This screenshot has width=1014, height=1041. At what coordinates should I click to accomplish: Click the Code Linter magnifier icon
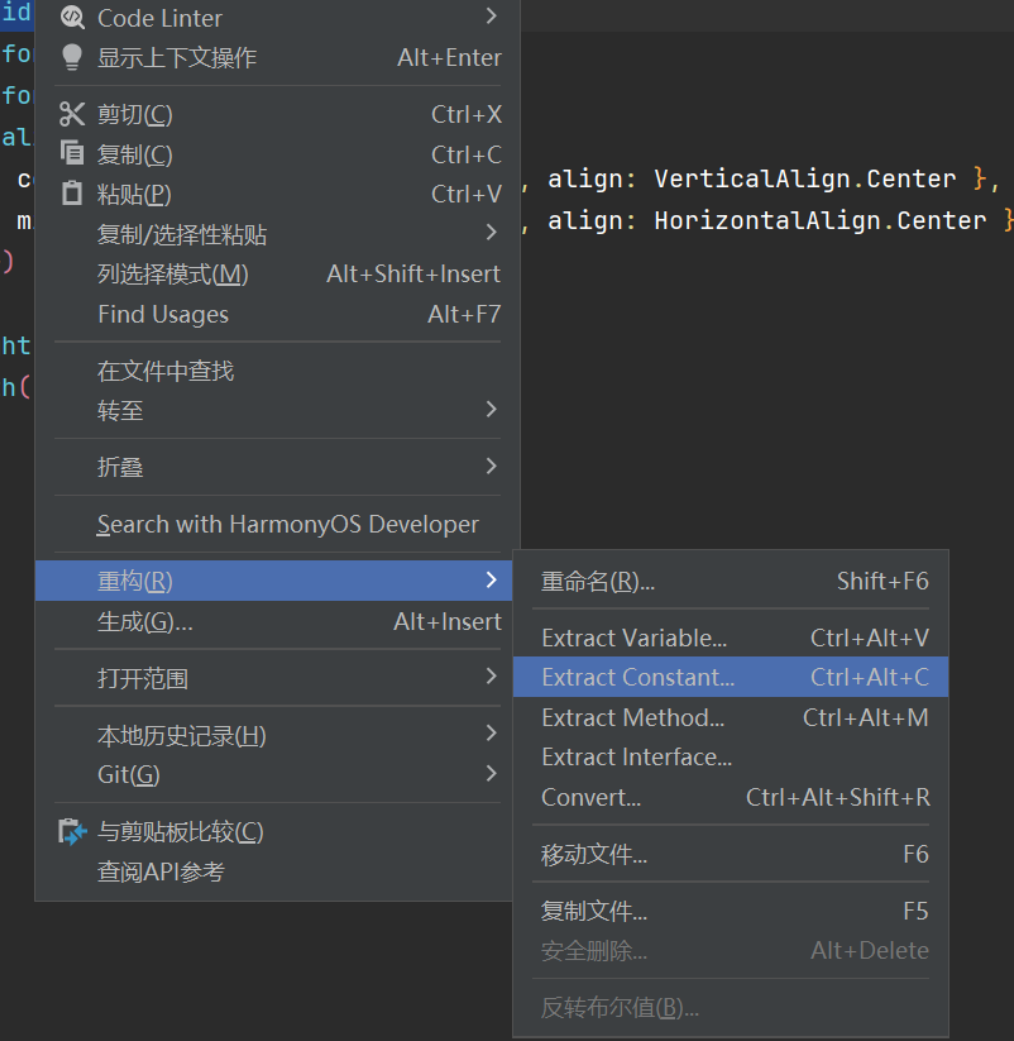click(x=72, y=18)
